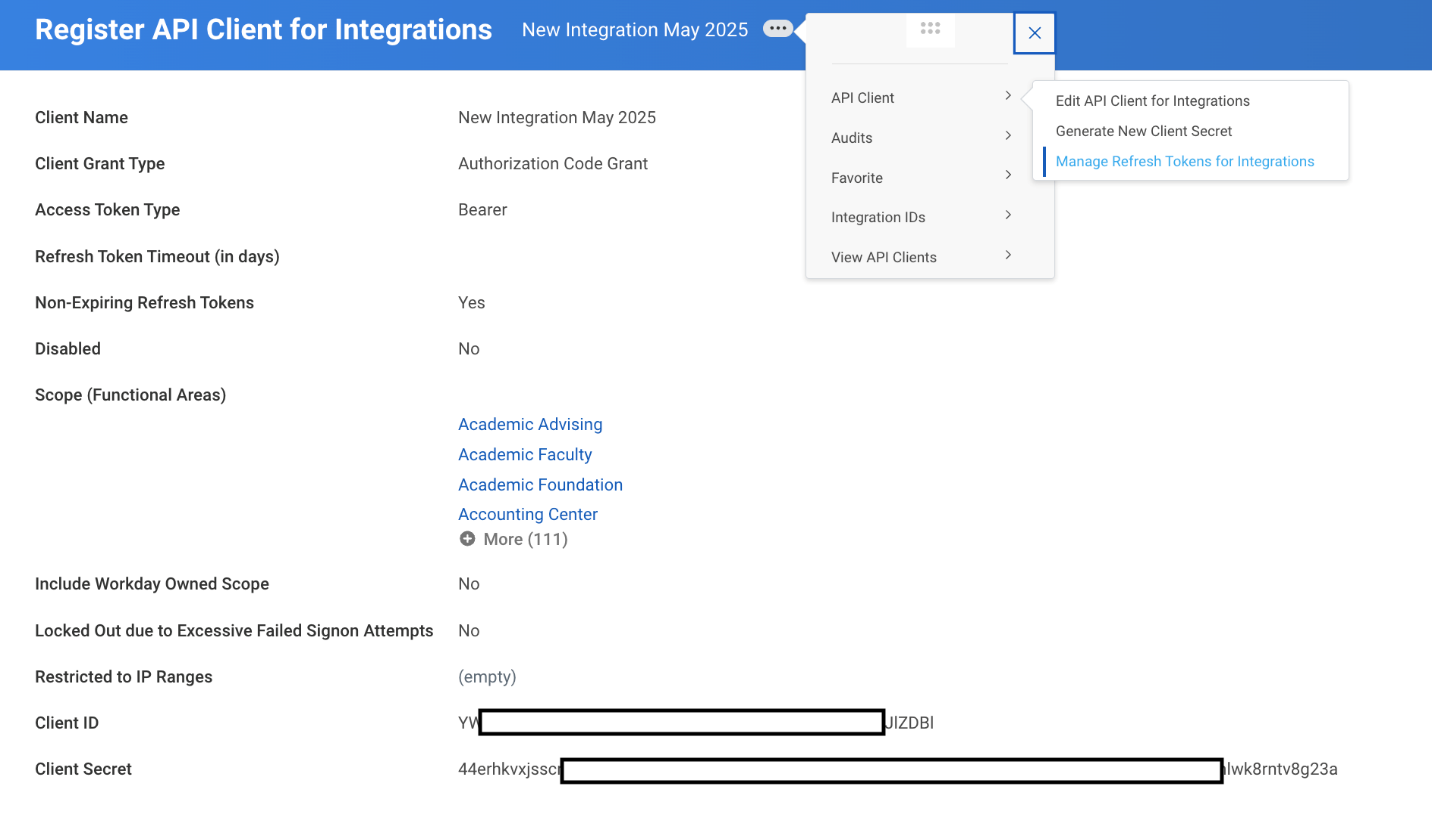Click the Academic Foundation link
This screenshot has width=1432, height=820.
(540, 484)
